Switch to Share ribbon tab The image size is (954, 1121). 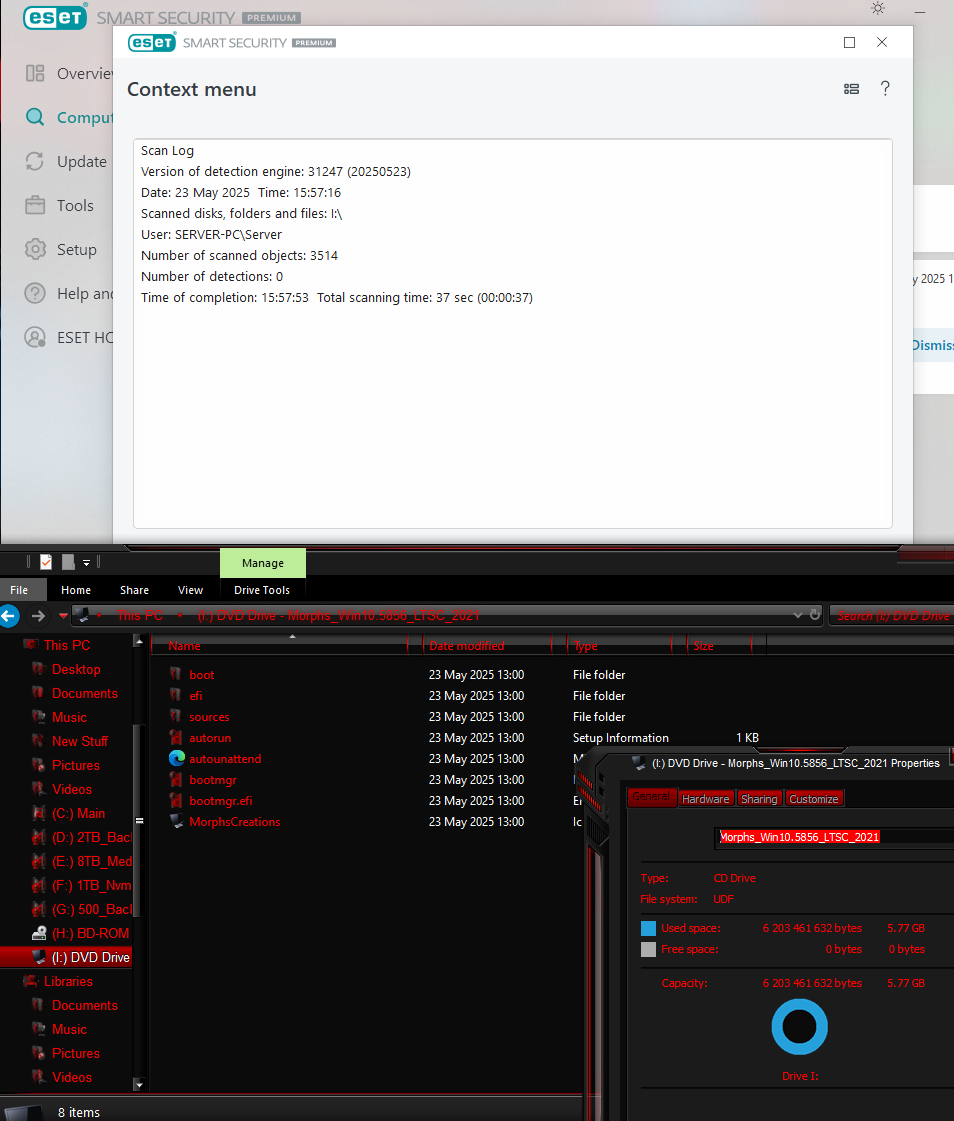[134, 590]
